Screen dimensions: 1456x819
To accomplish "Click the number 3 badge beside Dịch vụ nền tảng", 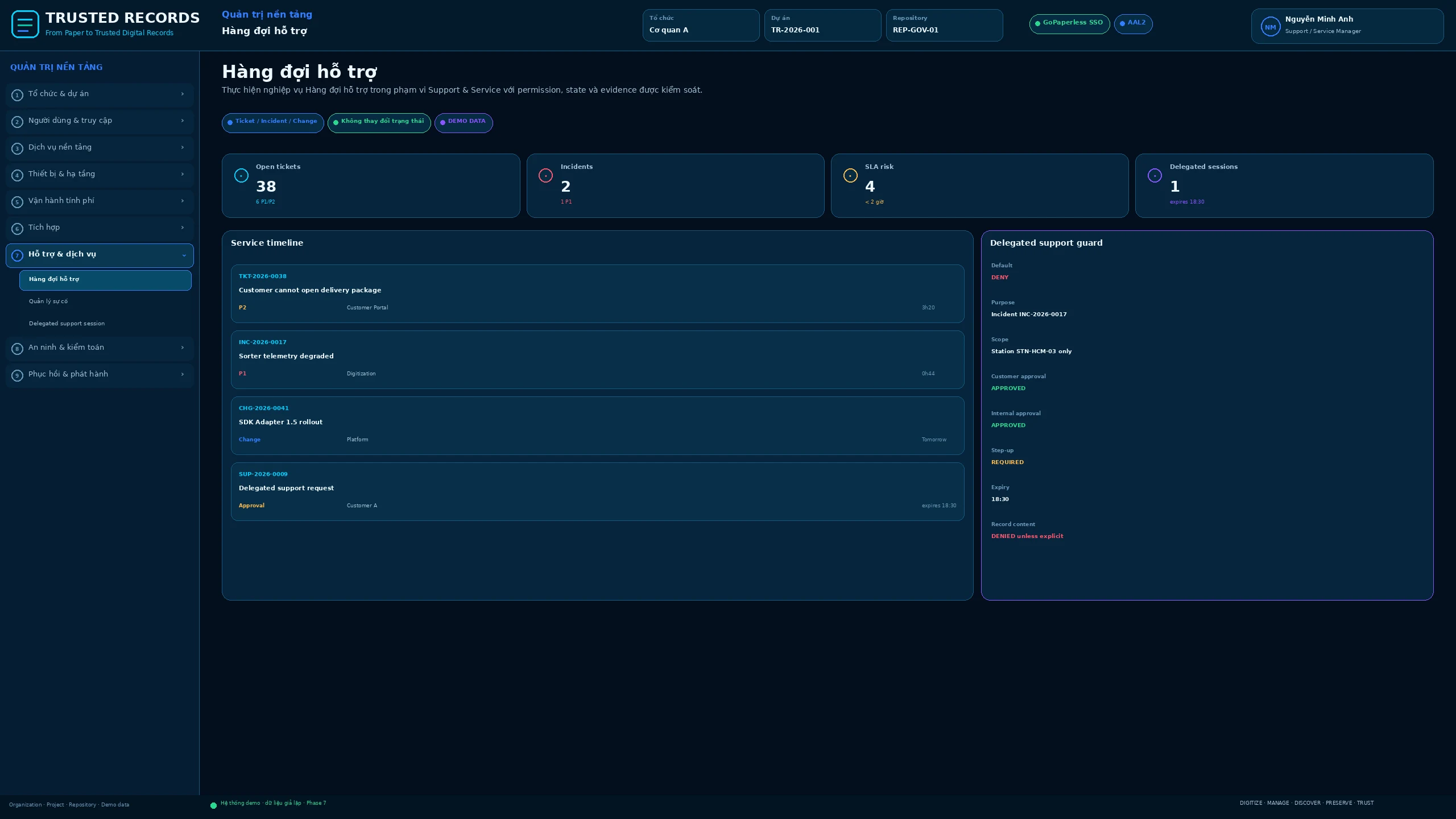I will tap(17, 148).
